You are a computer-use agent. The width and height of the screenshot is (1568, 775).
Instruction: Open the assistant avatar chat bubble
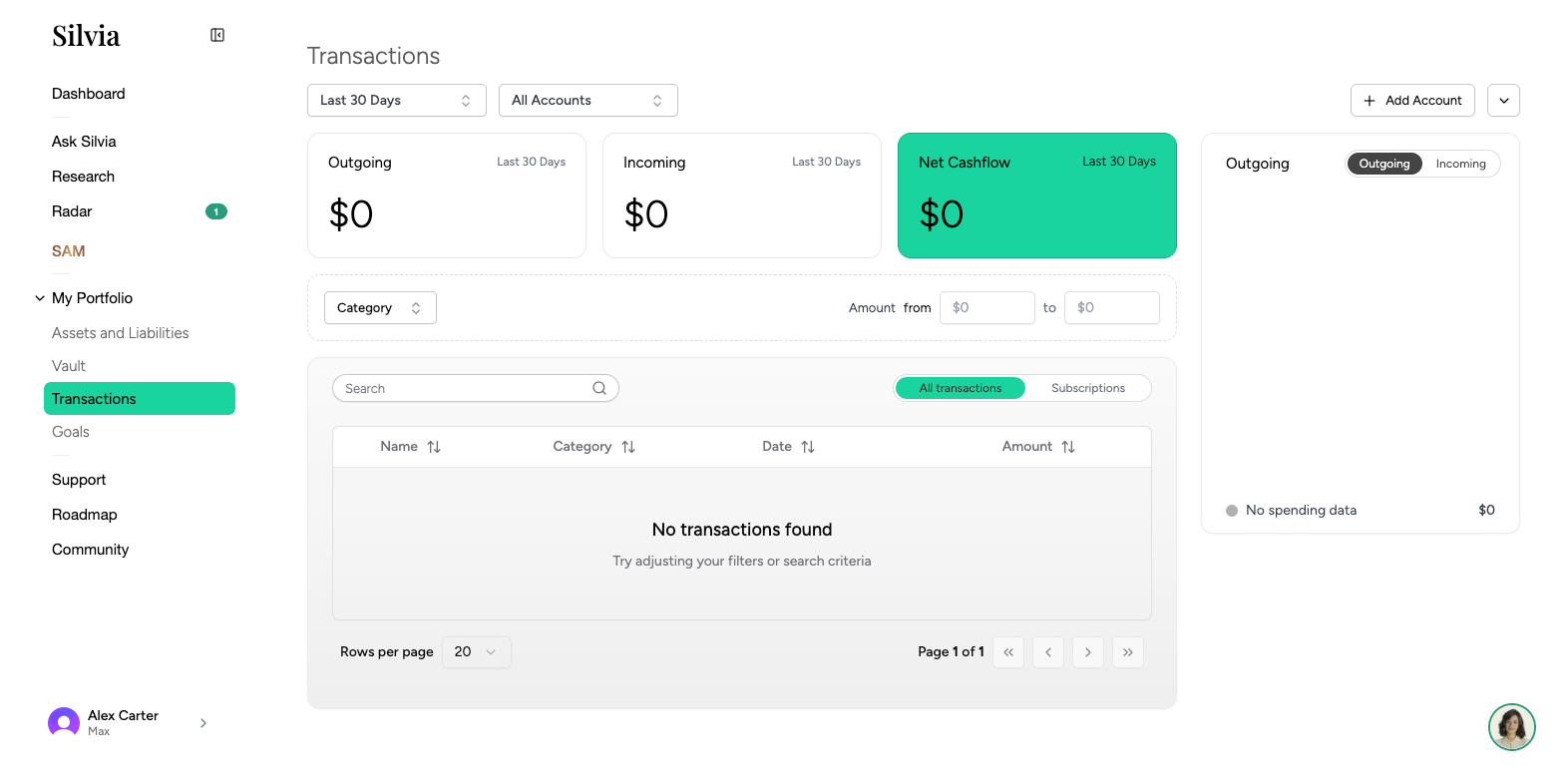(x=1512, y=727)
